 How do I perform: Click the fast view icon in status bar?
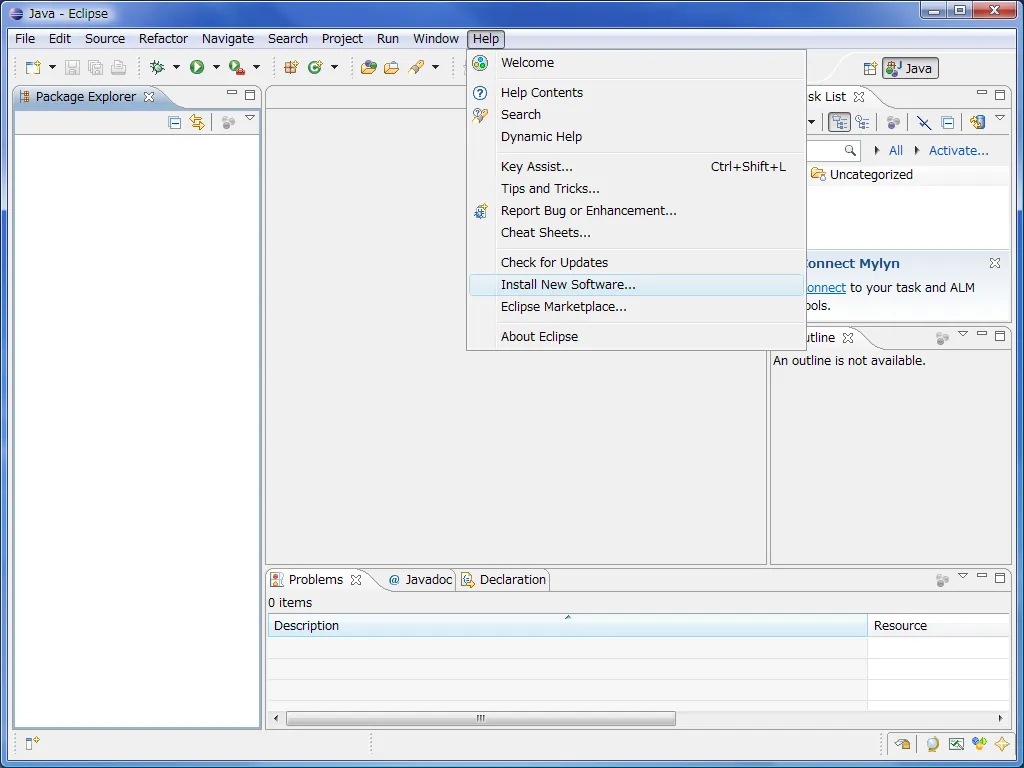[32, 743]
